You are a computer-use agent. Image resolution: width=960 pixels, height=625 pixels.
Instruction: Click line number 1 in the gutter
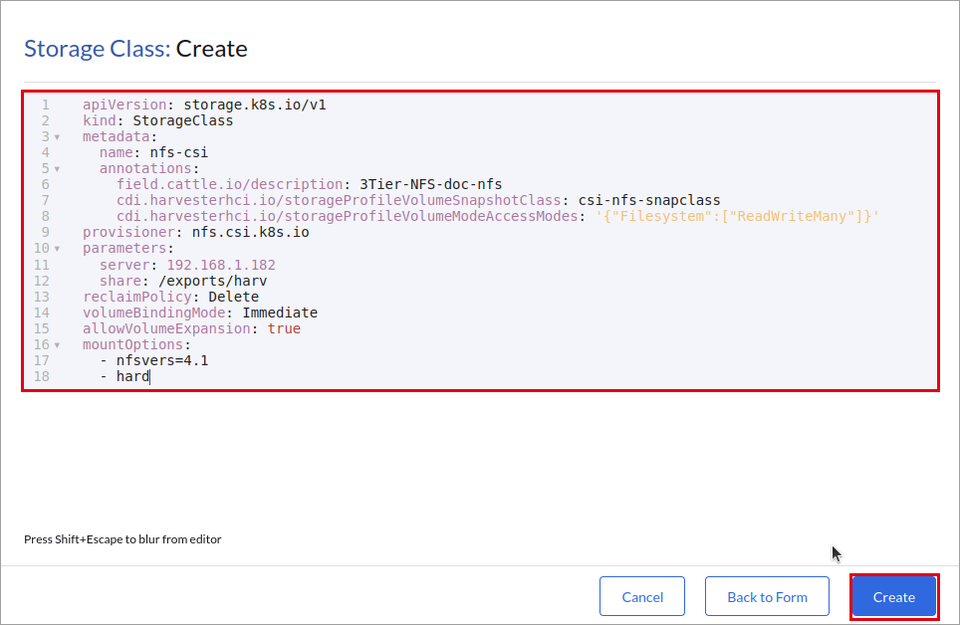pos(45,105)
